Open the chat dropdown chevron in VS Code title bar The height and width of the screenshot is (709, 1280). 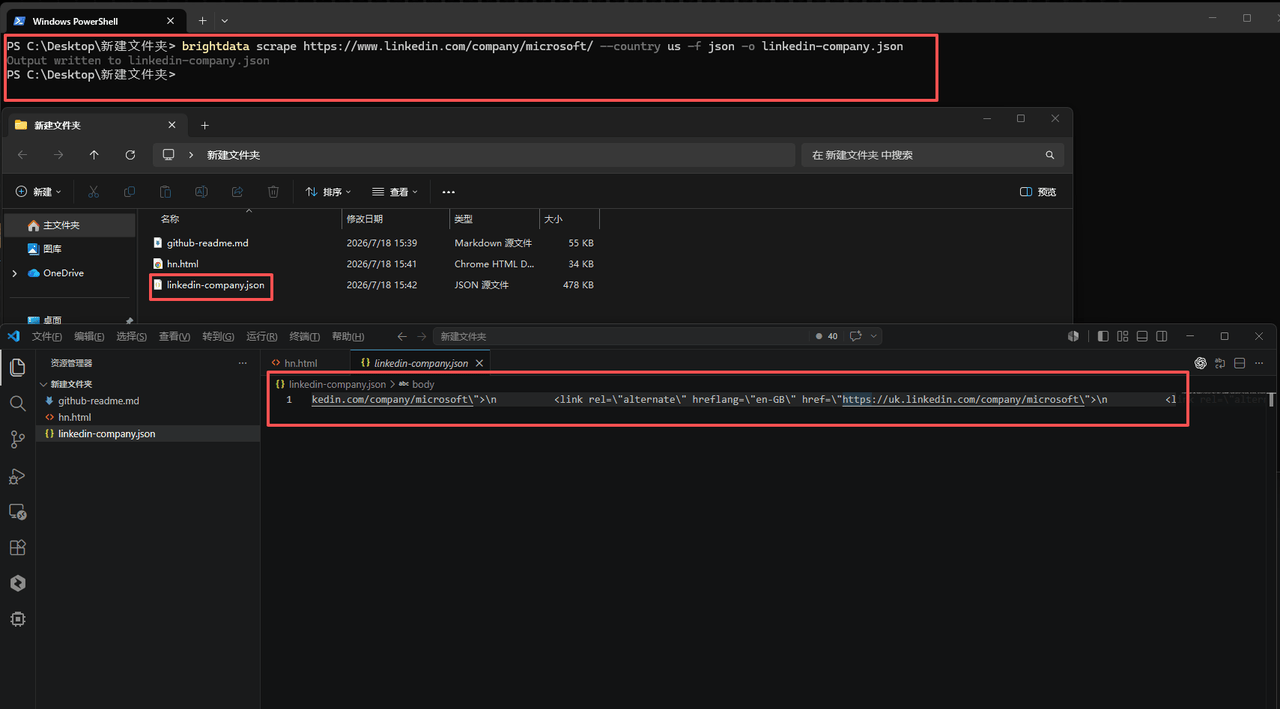pos(874,336)
